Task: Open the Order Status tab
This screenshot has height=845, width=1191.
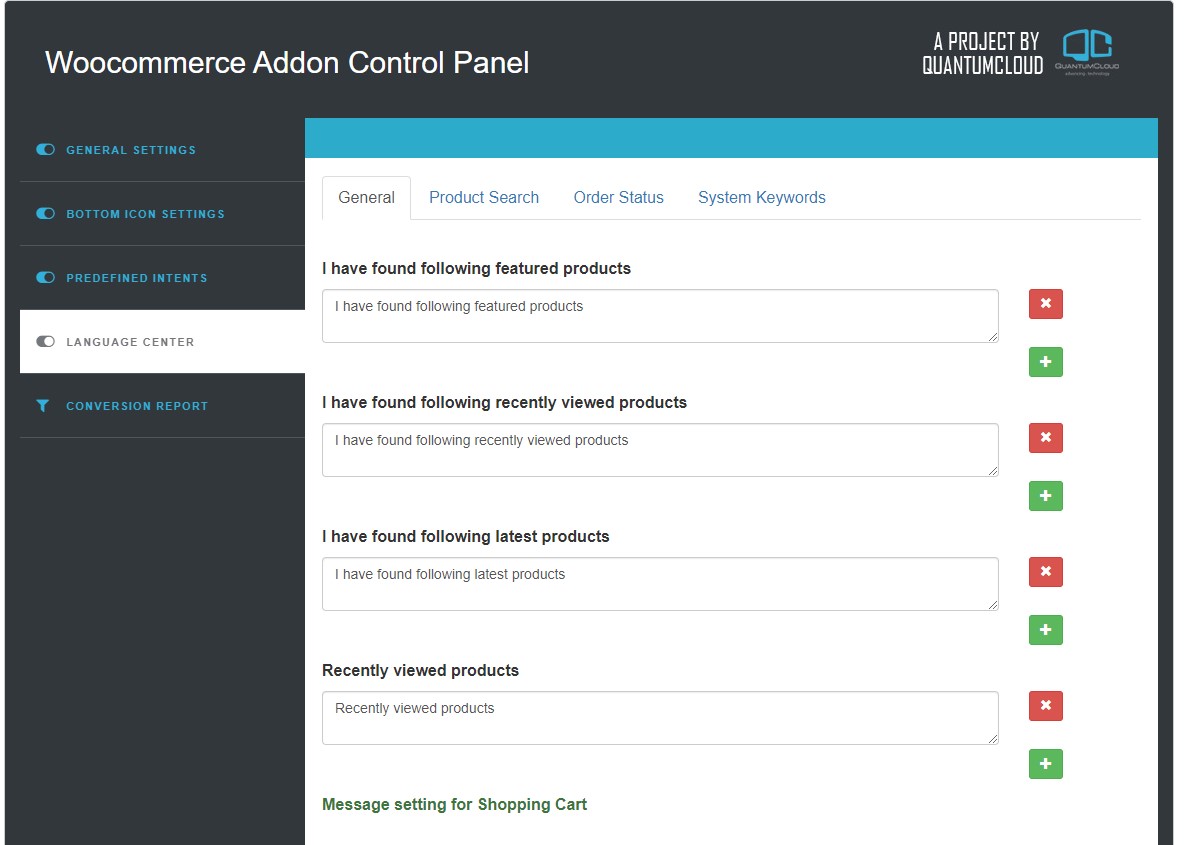Action: (618, 198)
